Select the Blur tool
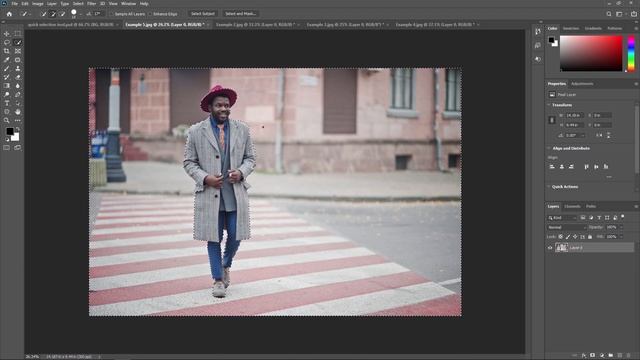640x360 pixels. click(18, 86)
